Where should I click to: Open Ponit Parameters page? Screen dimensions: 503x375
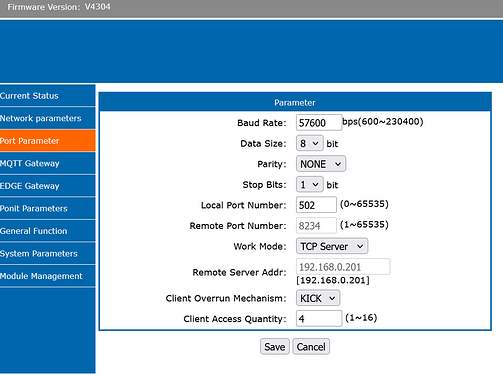pyautogui.click(x=47, y=208)
